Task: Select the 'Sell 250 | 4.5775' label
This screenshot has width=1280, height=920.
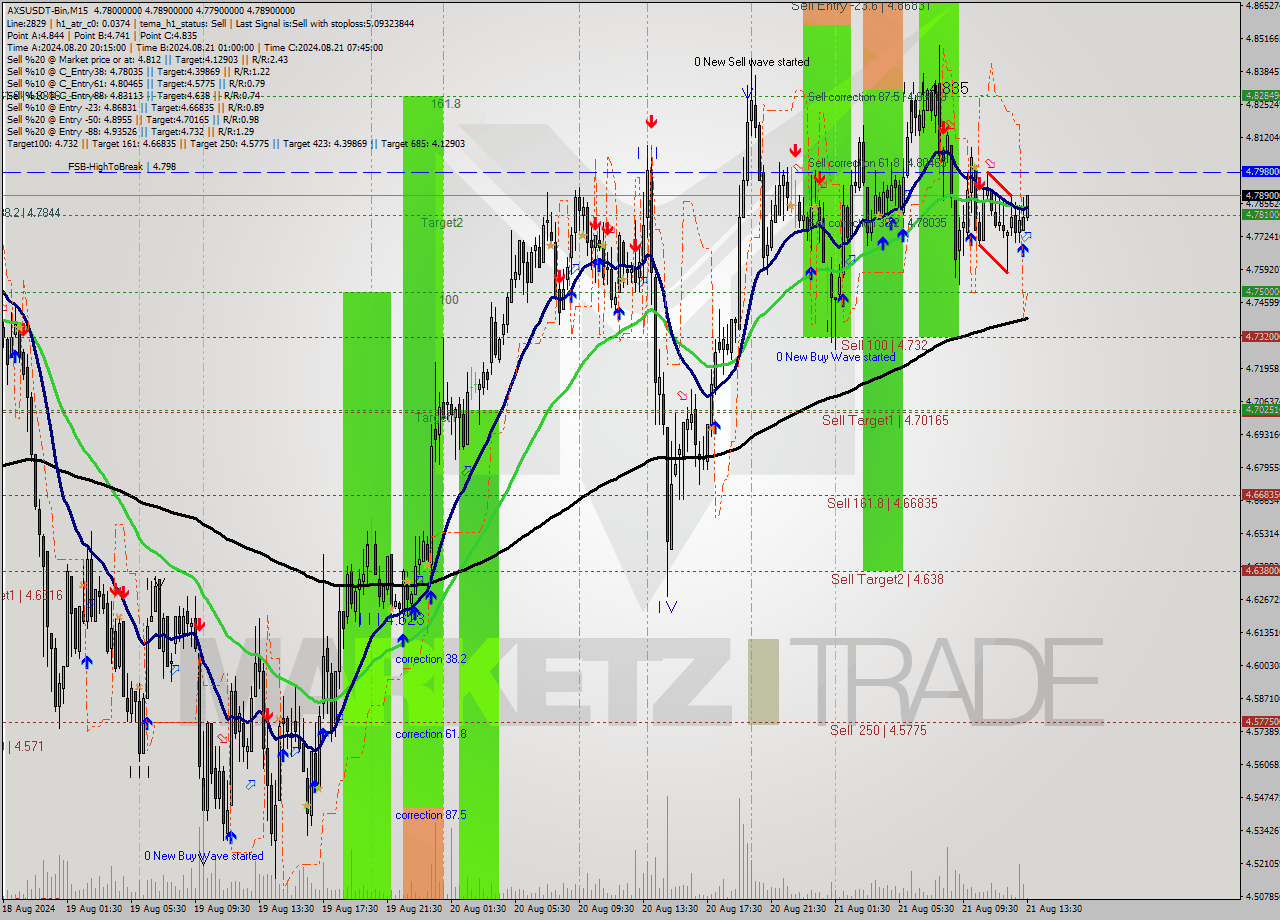Action: point(878,731)
